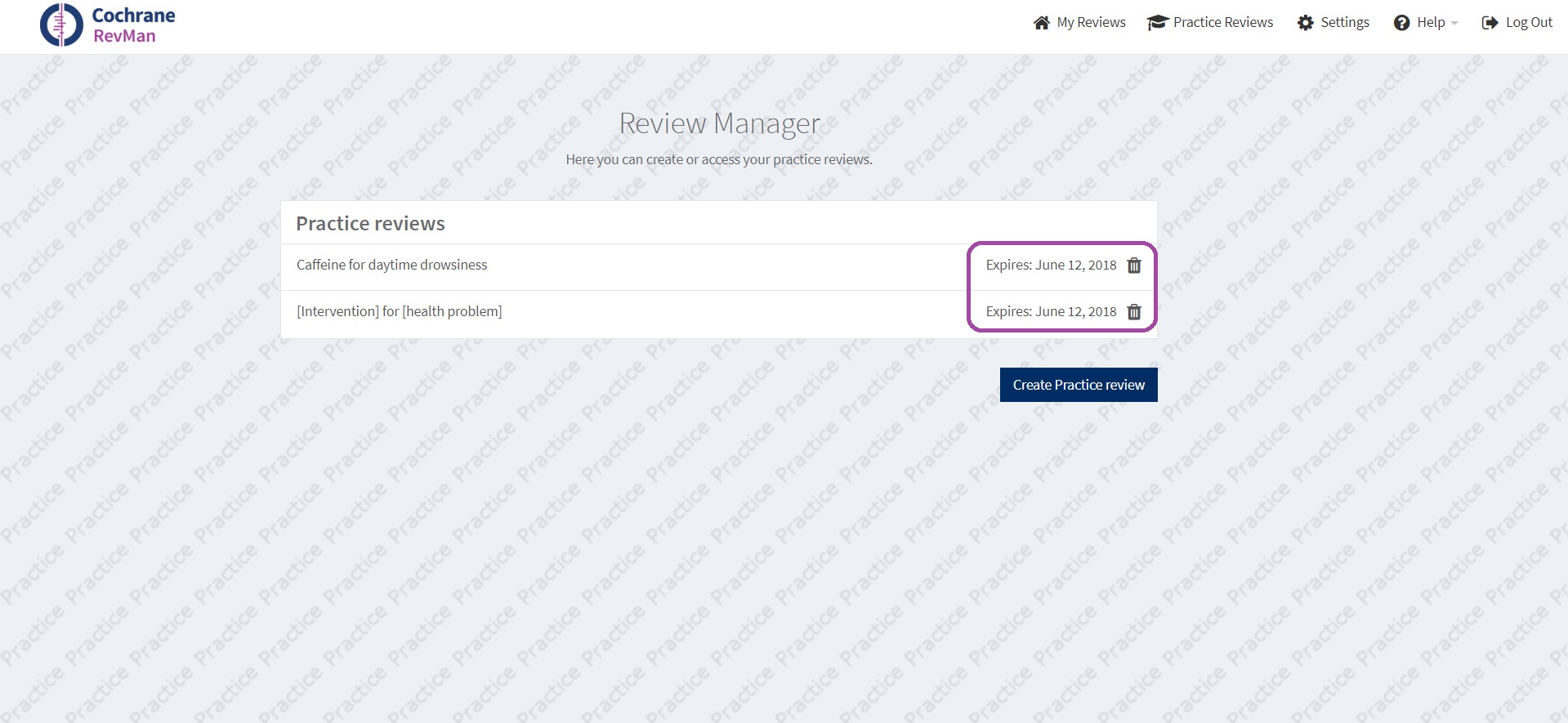Screen dimensions: 1568x723
Task: Click the Settings gear icon
Action: [1305, 23]
